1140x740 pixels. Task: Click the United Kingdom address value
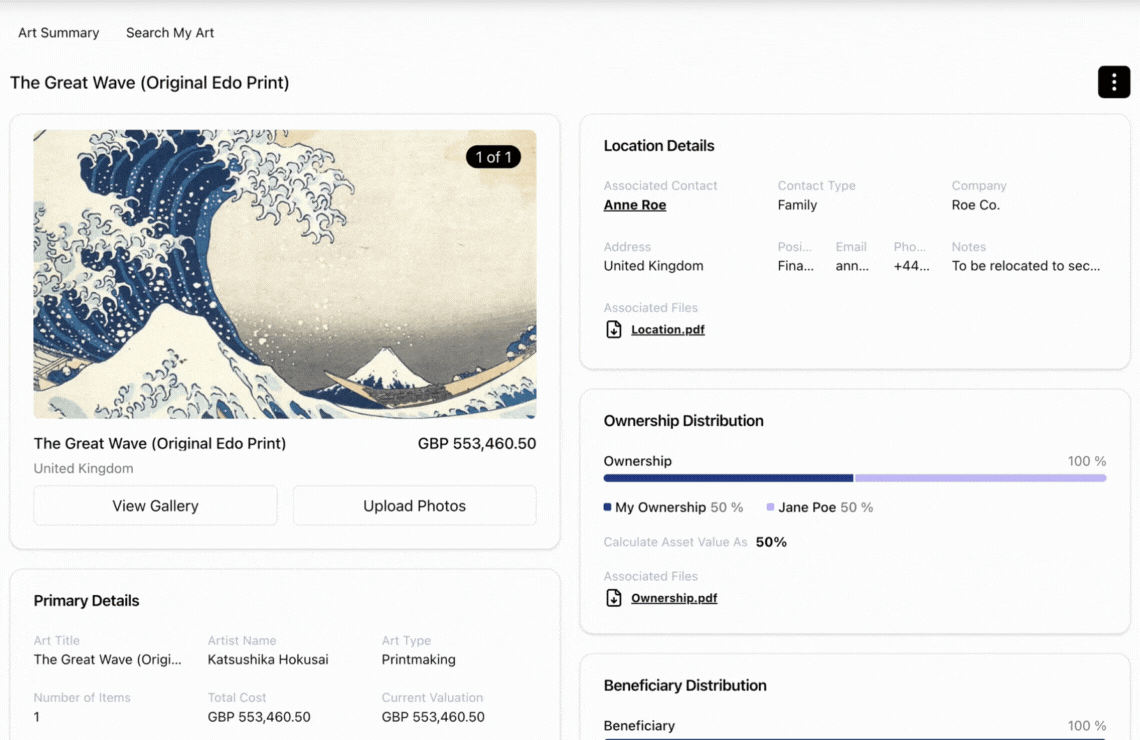coord(654,266)
